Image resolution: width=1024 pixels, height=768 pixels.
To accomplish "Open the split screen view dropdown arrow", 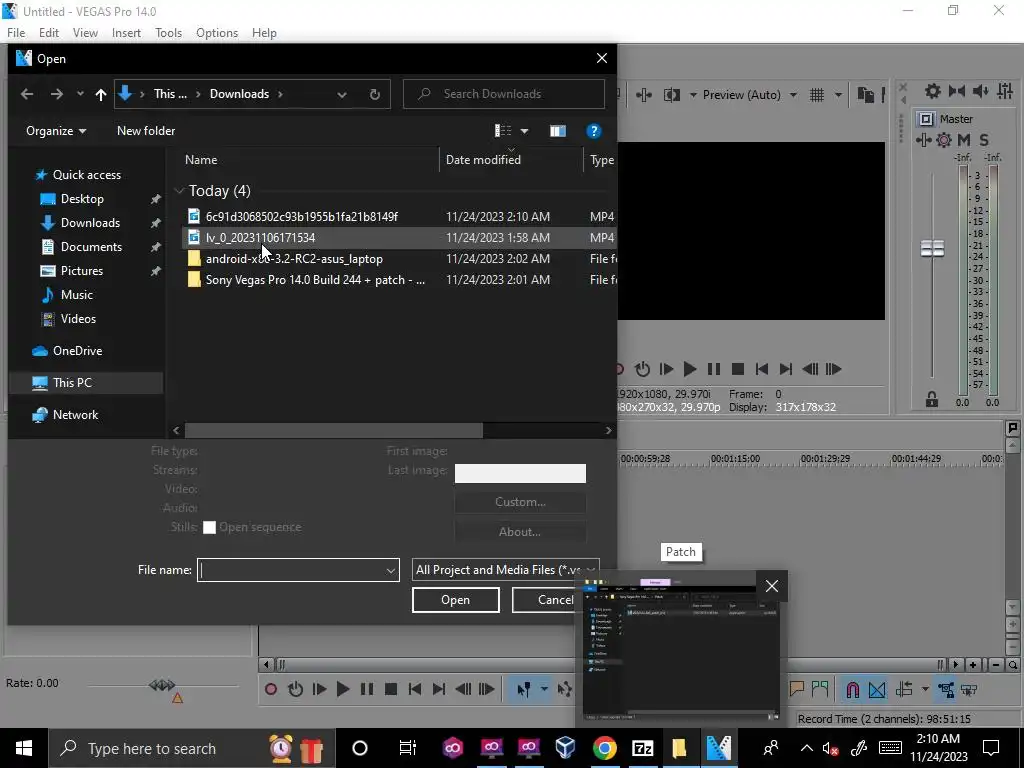I will [x=693, y=95].
